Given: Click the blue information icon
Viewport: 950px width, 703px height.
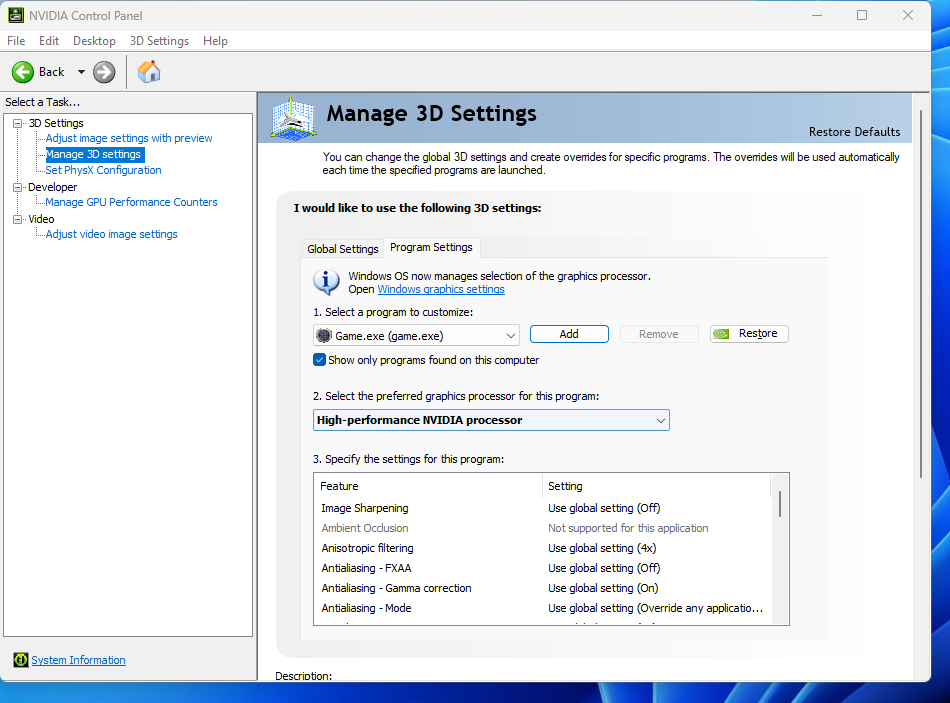Looking at the screenshot, I should click(327, 282).
